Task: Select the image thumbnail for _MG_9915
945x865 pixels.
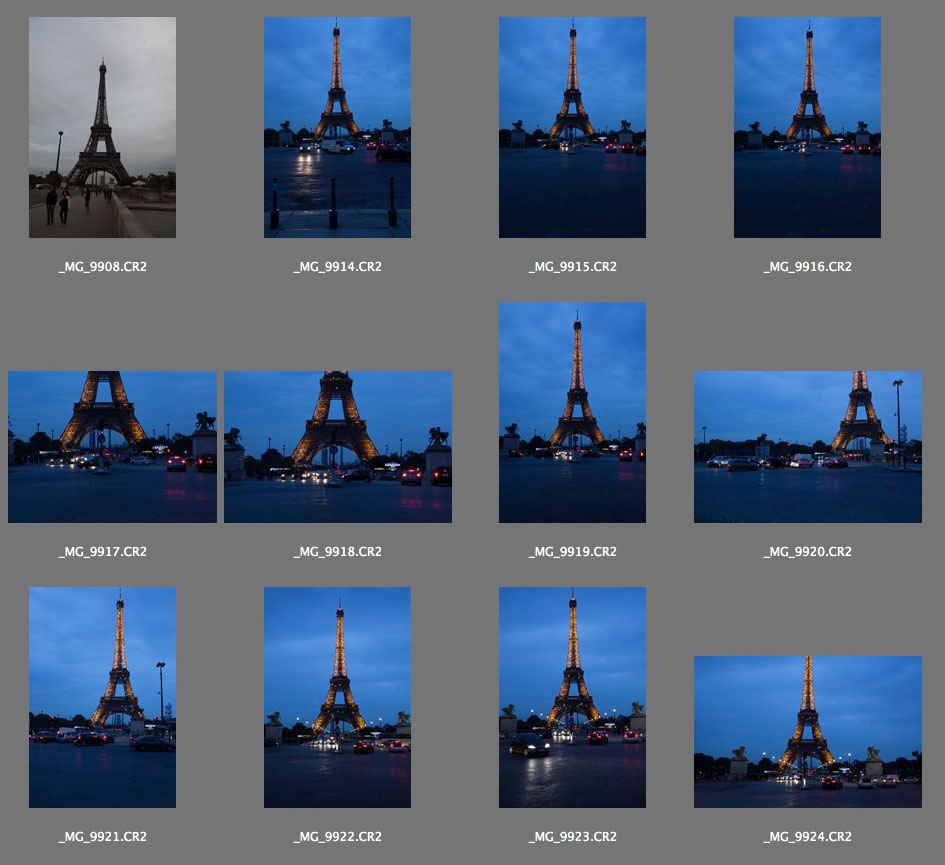Action: click(x=572, y=127)
